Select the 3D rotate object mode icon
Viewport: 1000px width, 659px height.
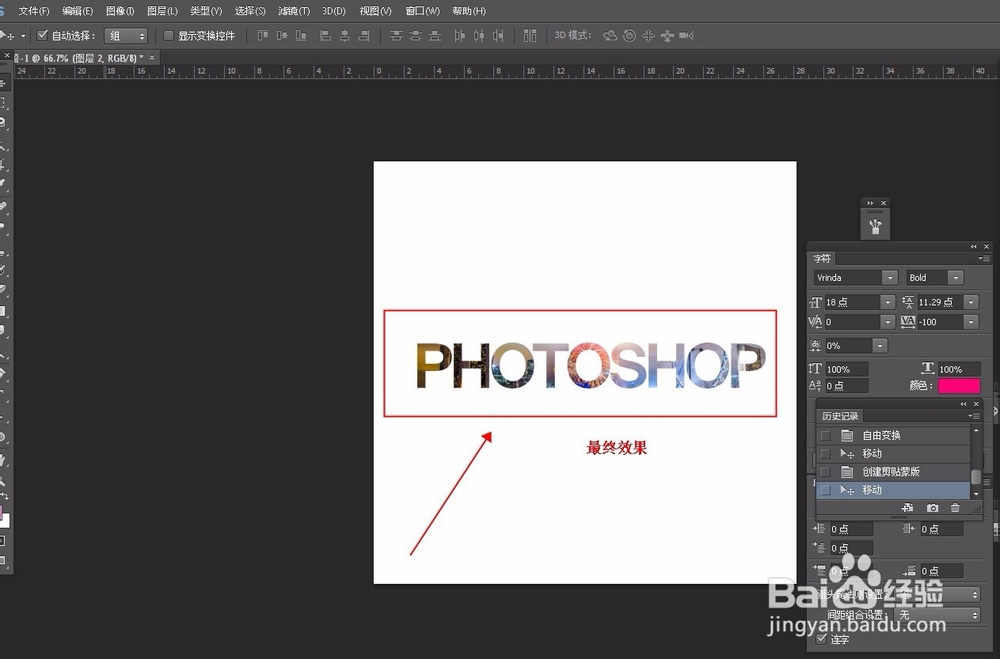coord(610,36)
